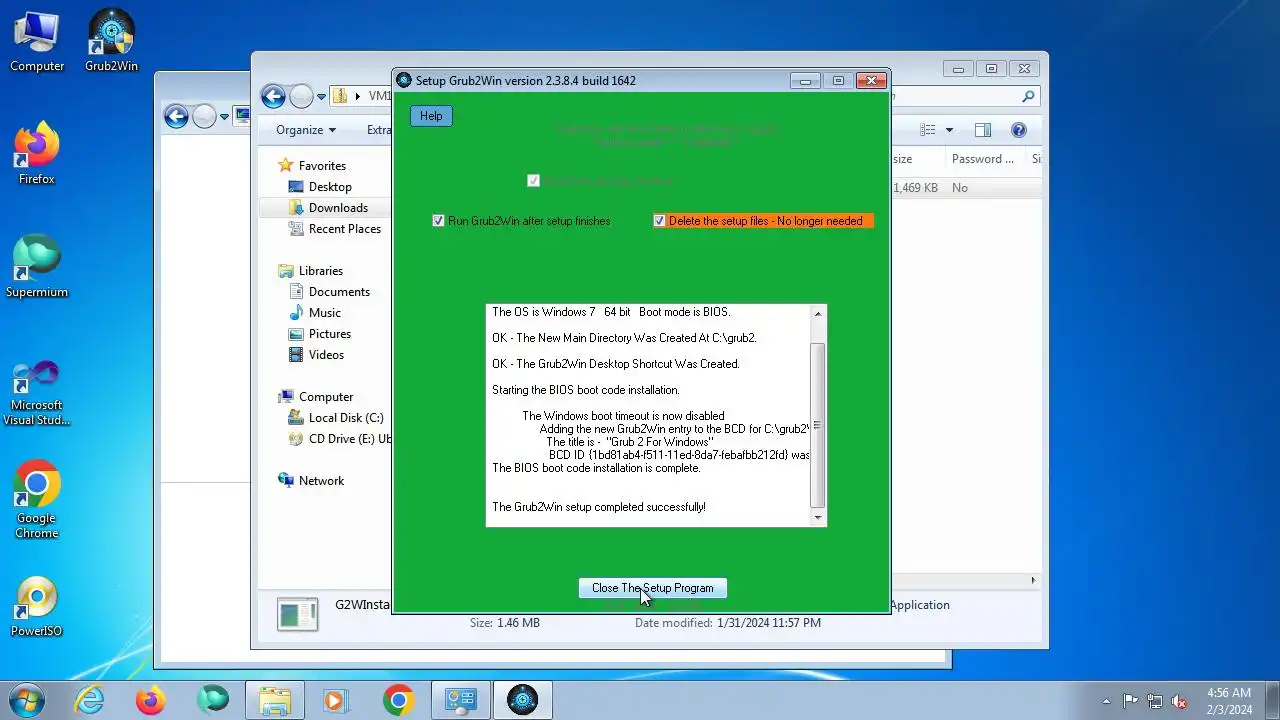Open PowerISO desktop shortcut
This screenshot has width=1280, height=720.
37,607
